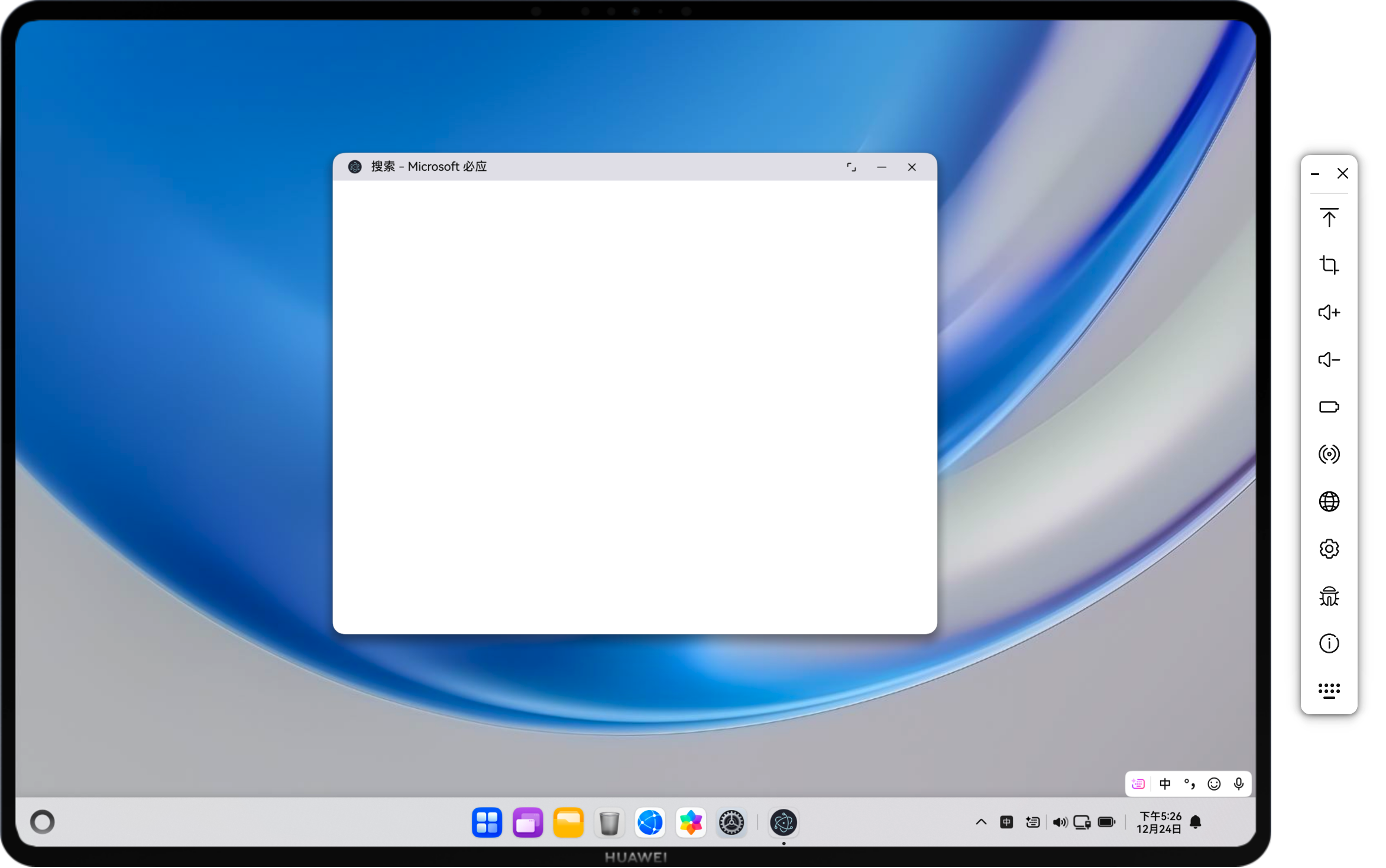Toggle voice input microphone in IME bar

tap(1239, 784)
